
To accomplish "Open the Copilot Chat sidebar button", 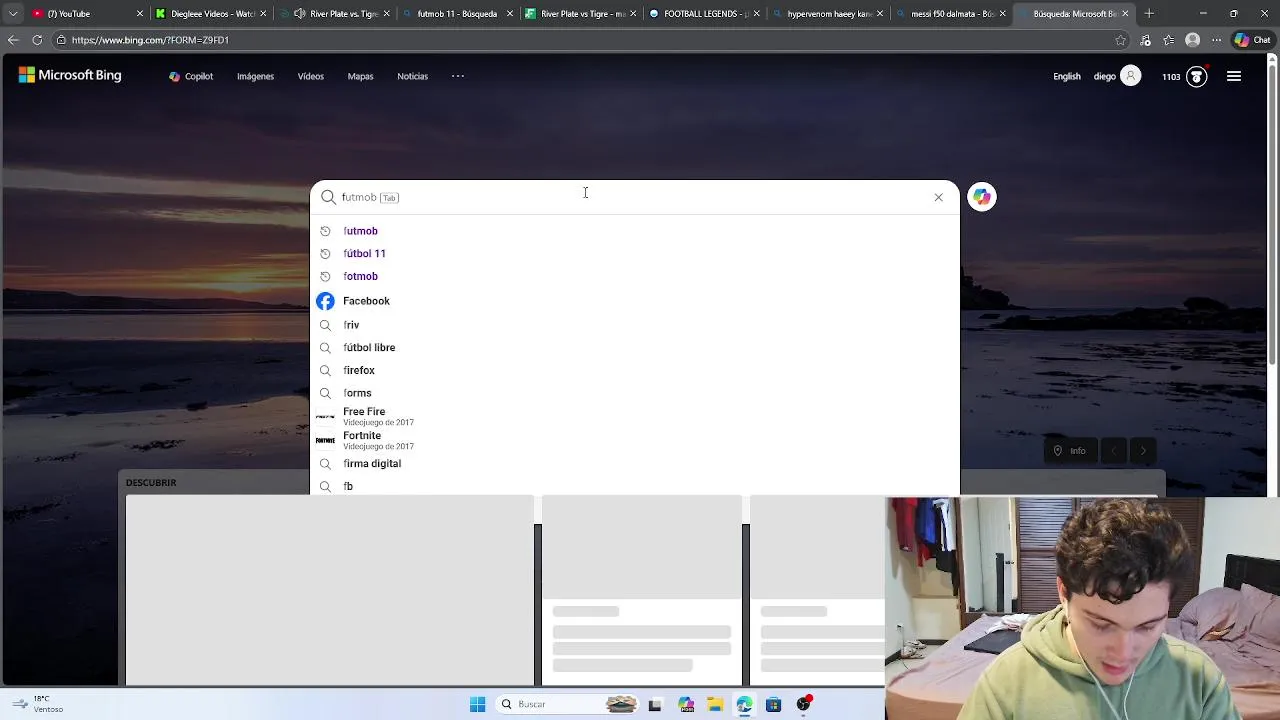I will click(1252, 40).
